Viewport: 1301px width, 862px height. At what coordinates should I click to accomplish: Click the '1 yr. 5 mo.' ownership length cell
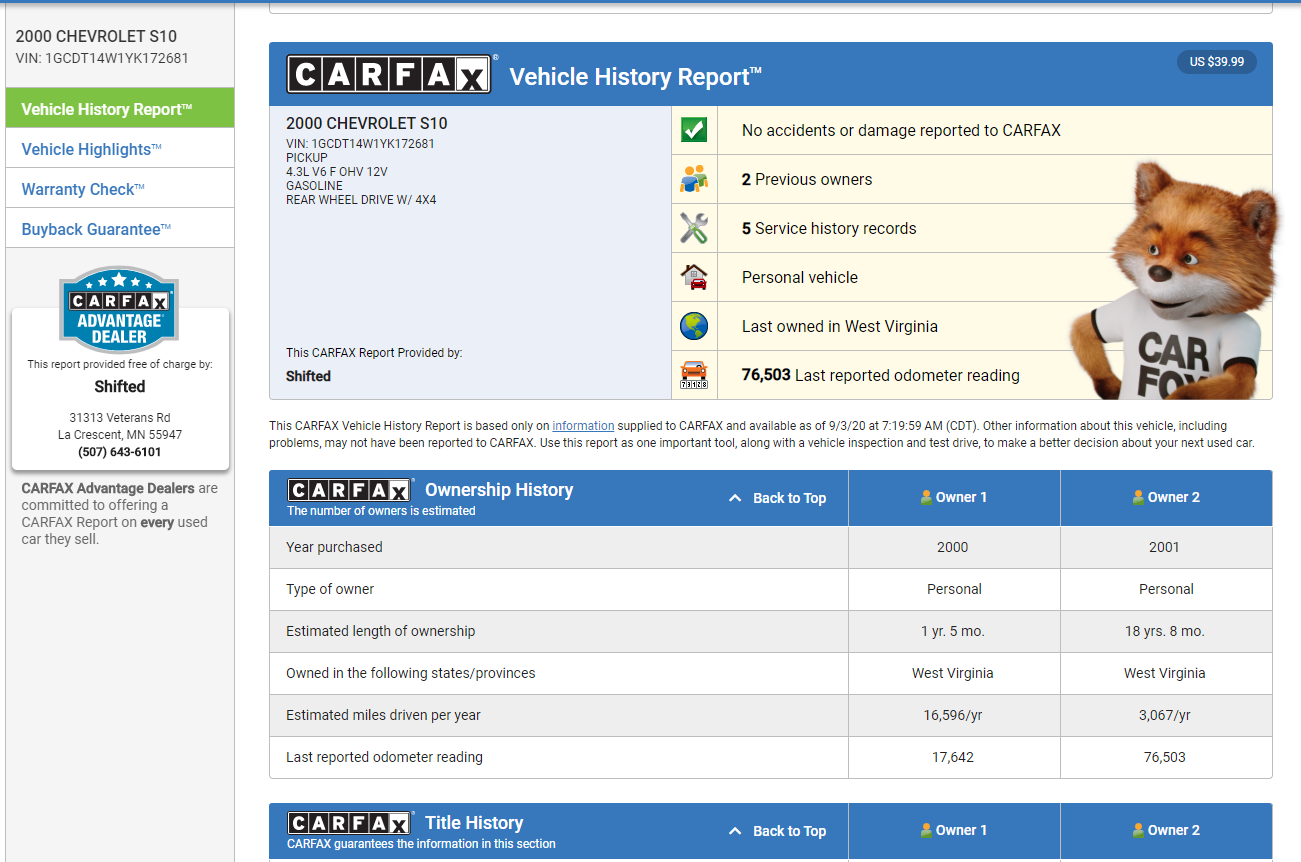coord(954,631)
